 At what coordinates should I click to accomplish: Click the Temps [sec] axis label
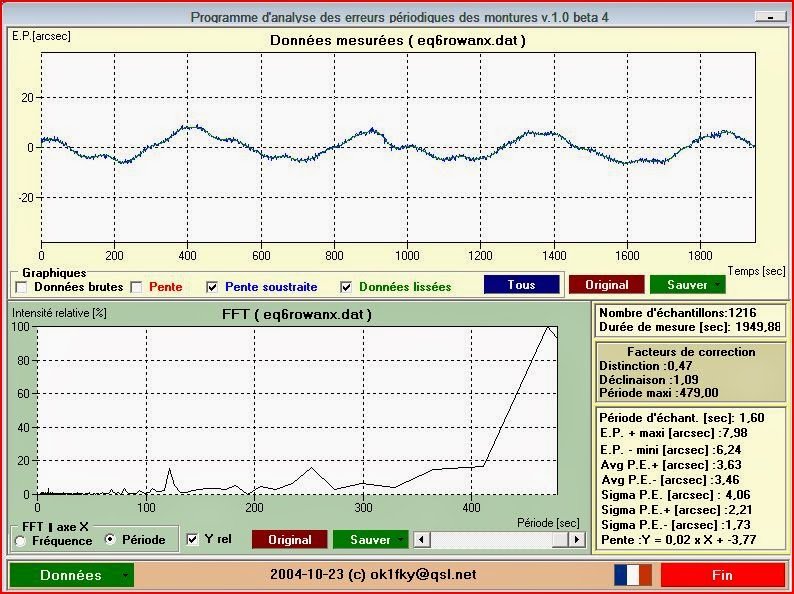pos(757,271)
